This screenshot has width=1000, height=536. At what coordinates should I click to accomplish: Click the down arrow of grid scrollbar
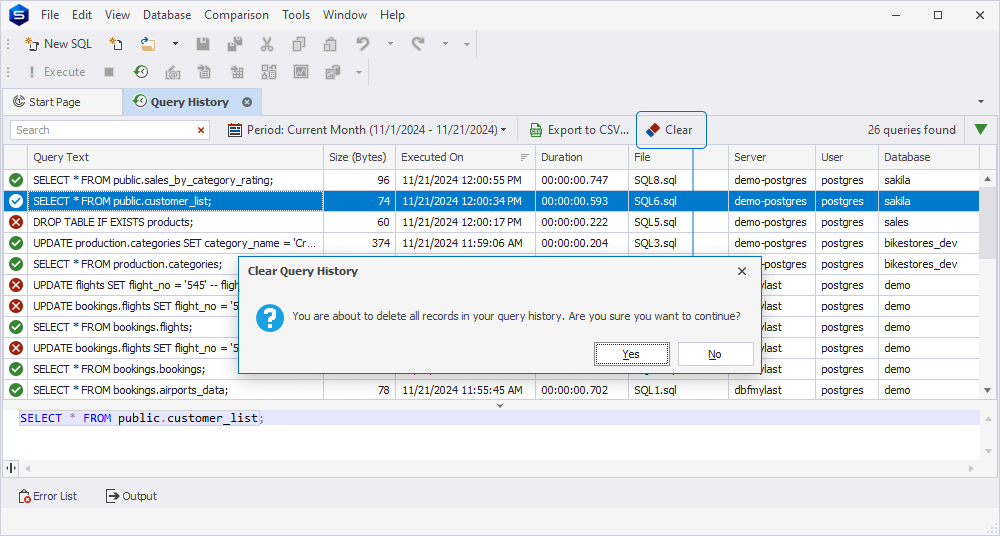tap(987, 390)
